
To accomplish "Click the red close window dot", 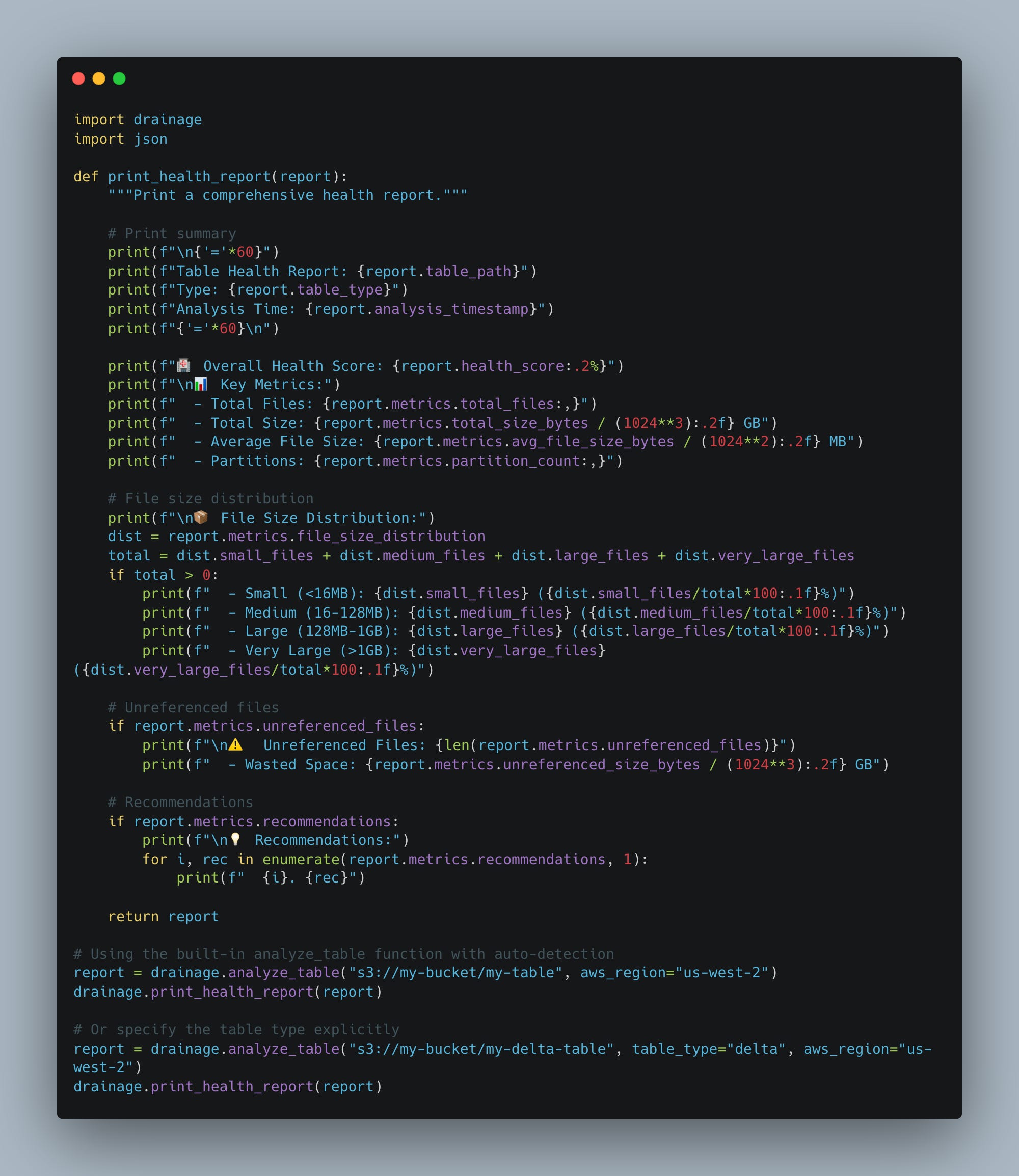I will (x=78, y=78).
